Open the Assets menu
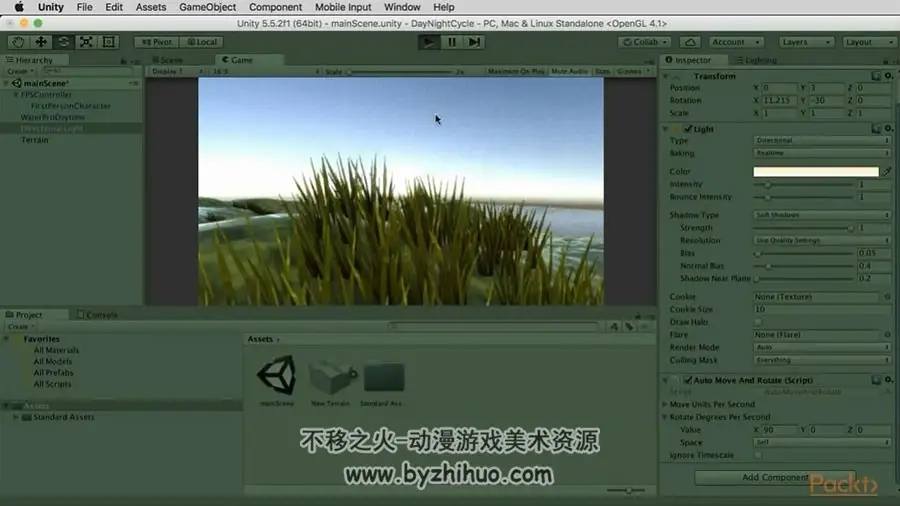This screenshot has height=506, width=900. [x=150, y=7]
